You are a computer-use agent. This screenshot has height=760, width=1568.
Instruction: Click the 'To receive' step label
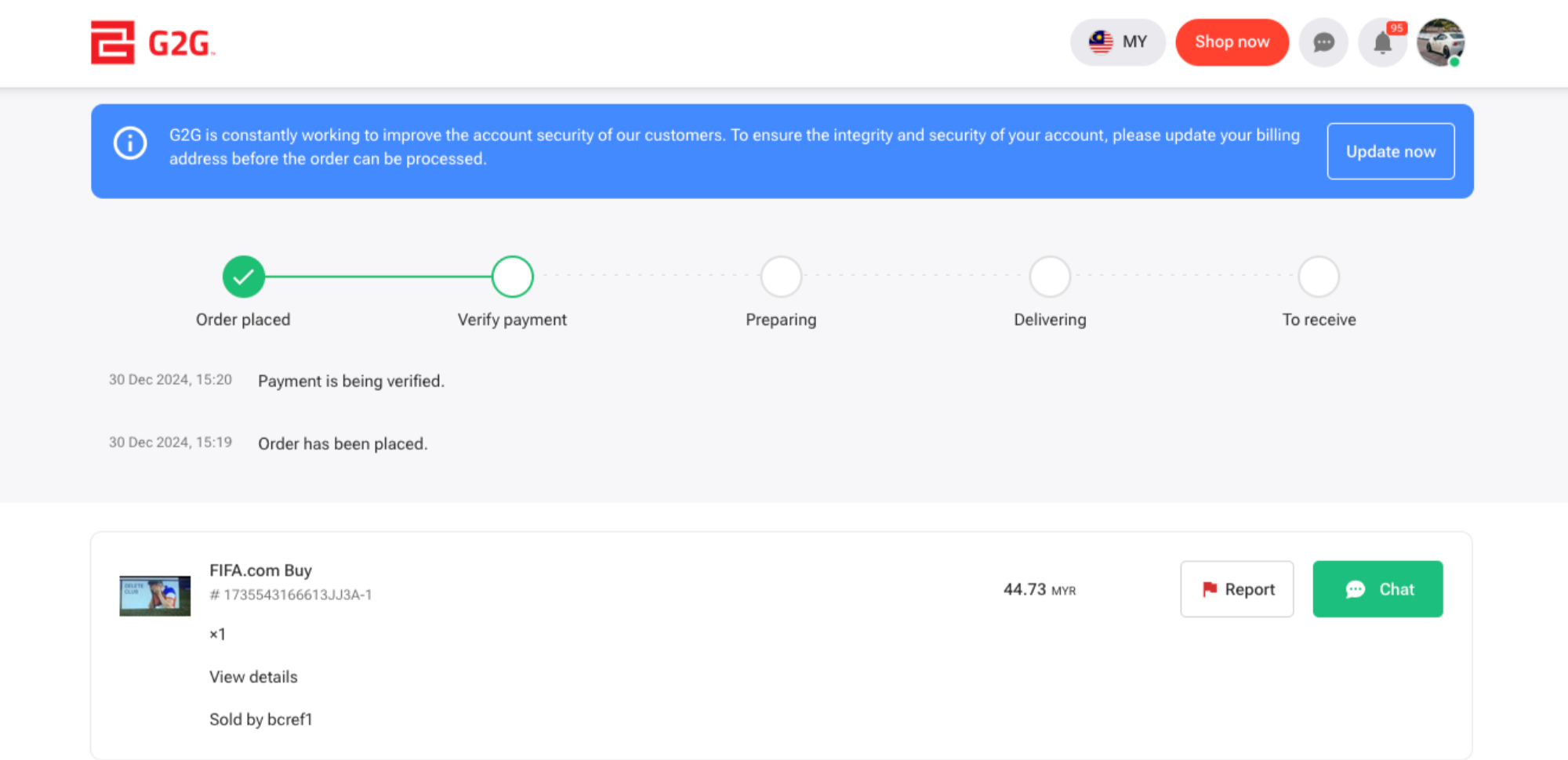[x=1319, y=320]
